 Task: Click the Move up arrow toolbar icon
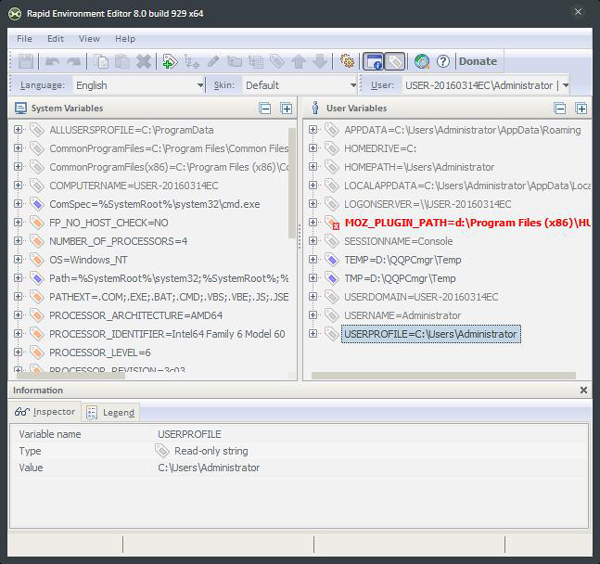click(x=298, y=61)
